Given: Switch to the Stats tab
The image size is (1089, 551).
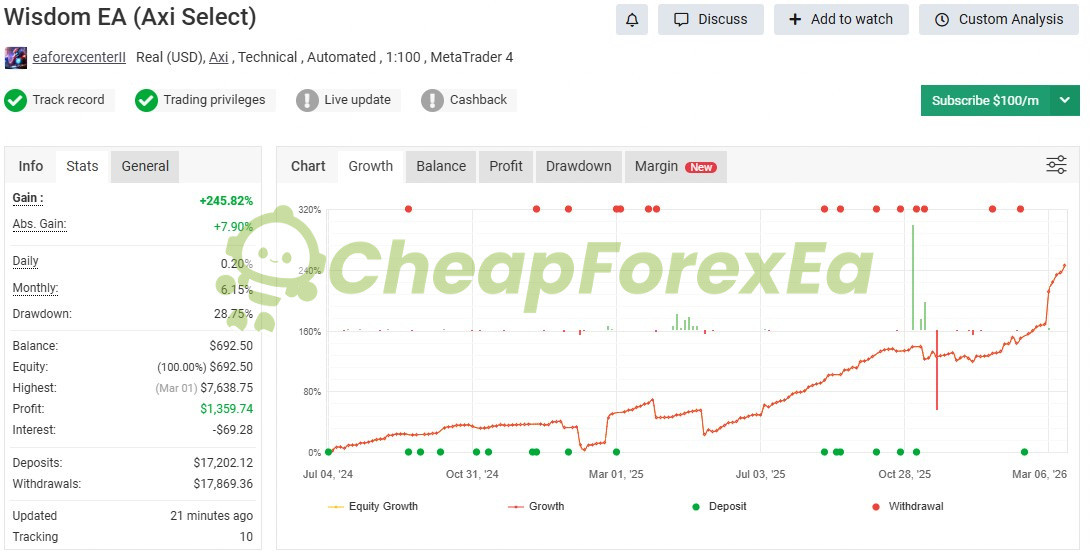Looking at the screenshot, I should coord(82,166).
